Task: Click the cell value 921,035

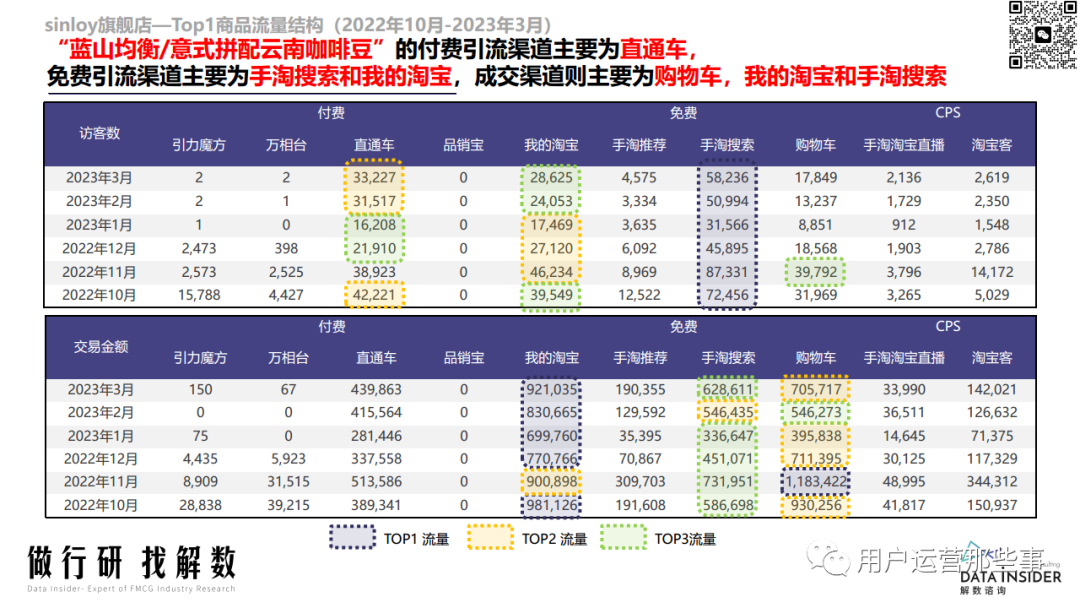Action: 552,390
